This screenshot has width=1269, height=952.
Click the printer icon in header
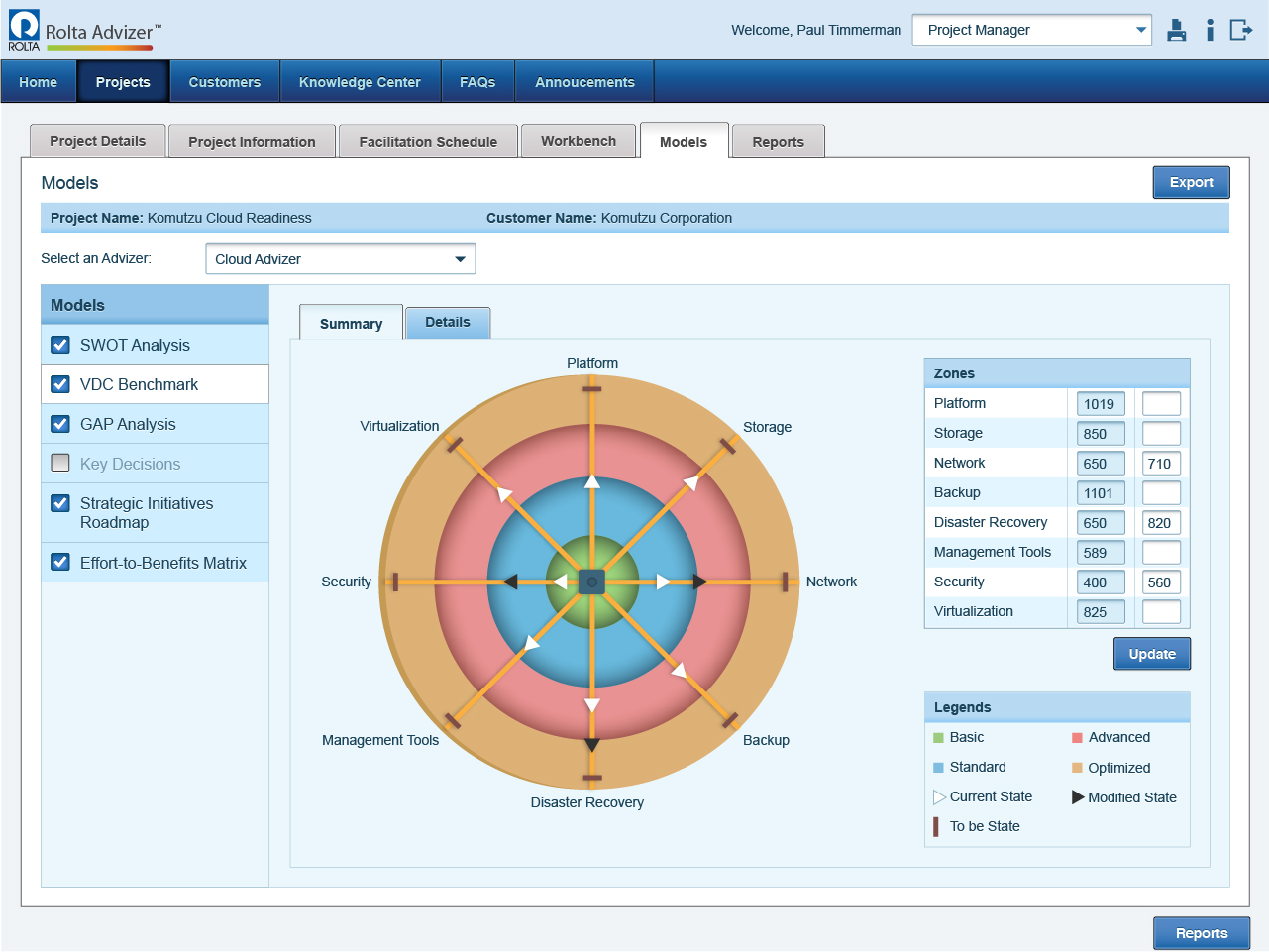1176,30
